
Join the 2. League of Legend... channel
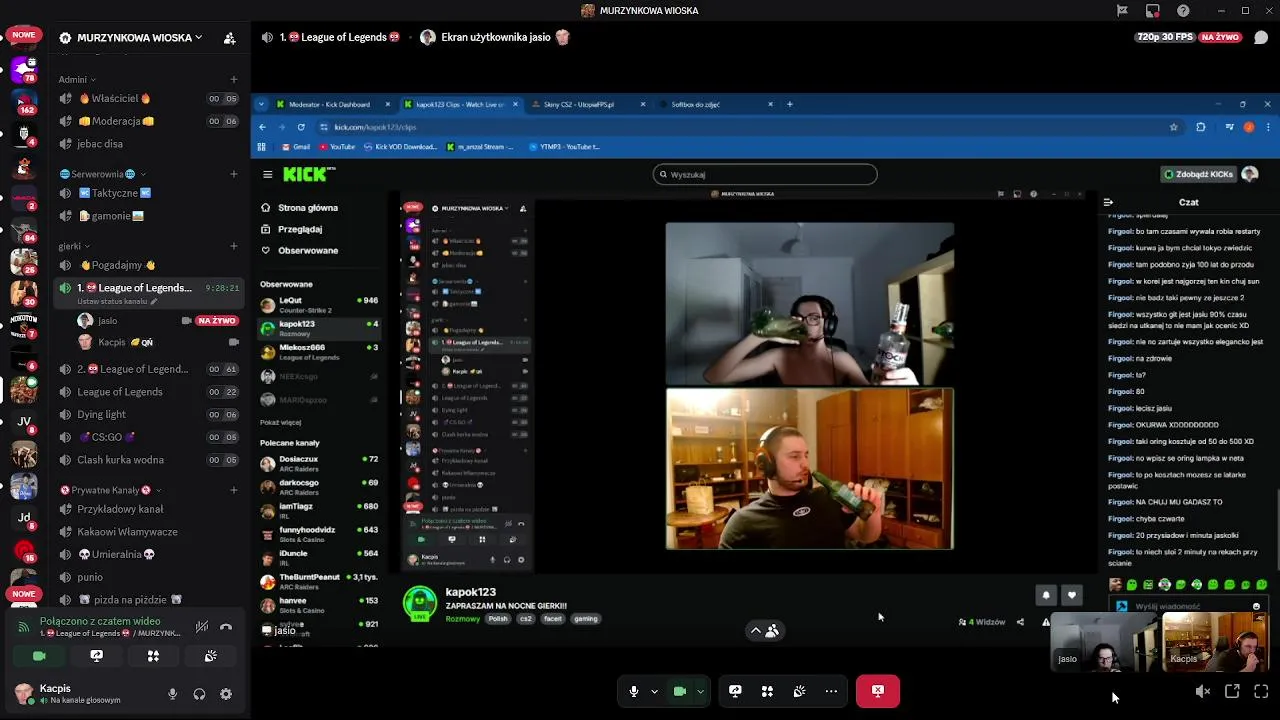tap(148, 369)
